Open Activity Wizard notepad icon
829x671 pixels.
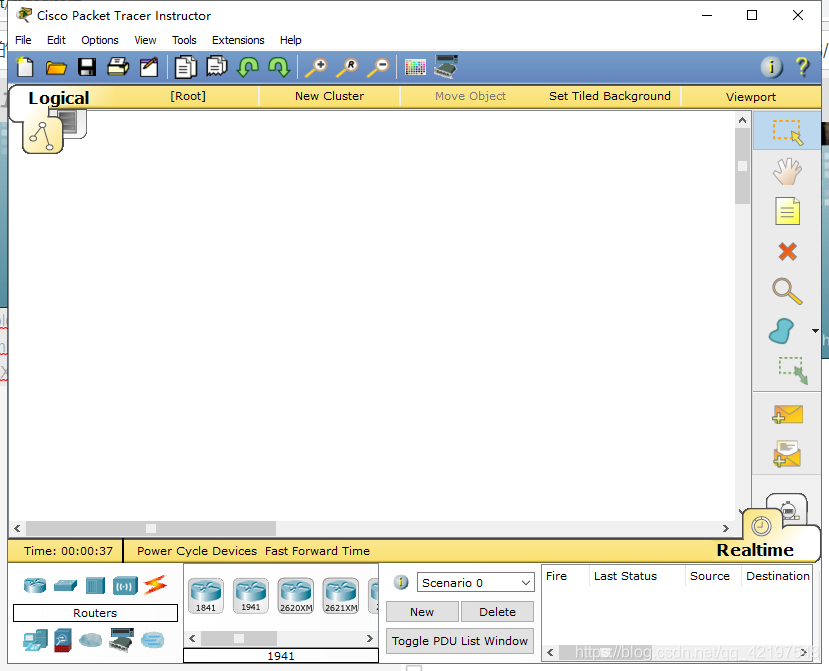[x=149, y=67]
